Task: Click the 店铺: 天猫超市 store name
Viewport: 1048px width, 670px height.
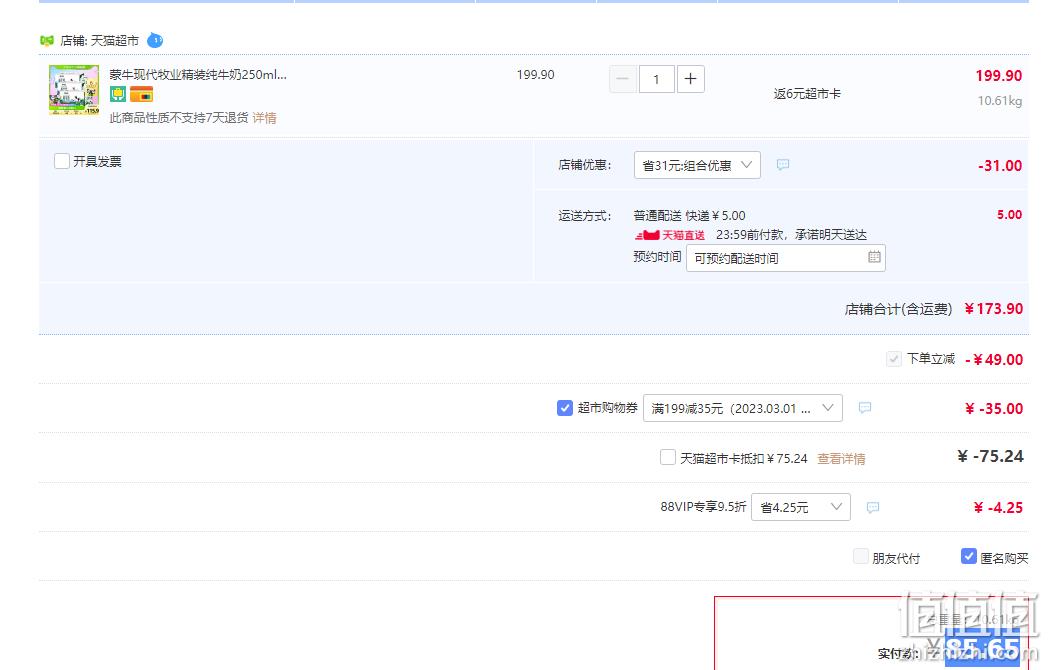Action: tap(100, 41)
